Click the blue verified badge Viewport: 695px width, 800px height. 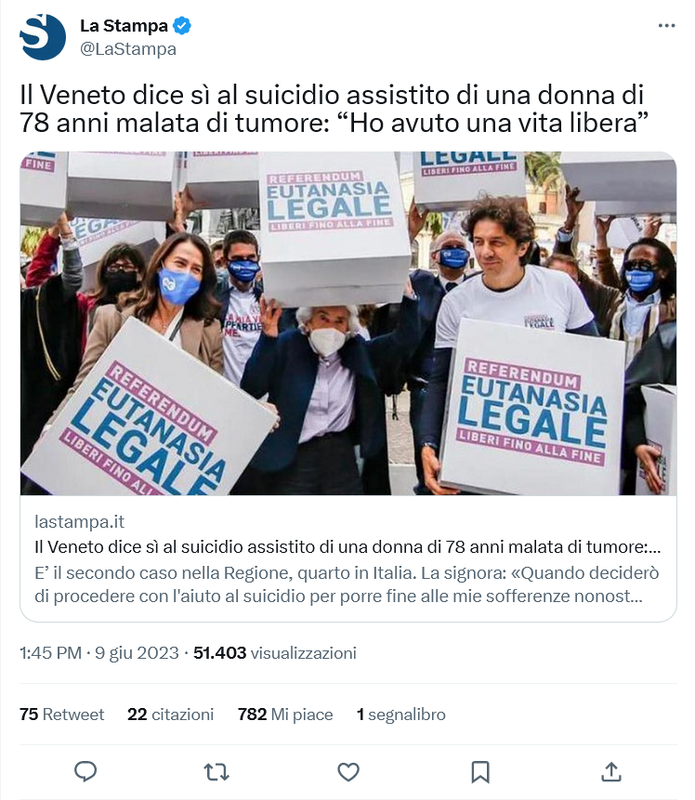pyautogui.click(x=182, y=26)
